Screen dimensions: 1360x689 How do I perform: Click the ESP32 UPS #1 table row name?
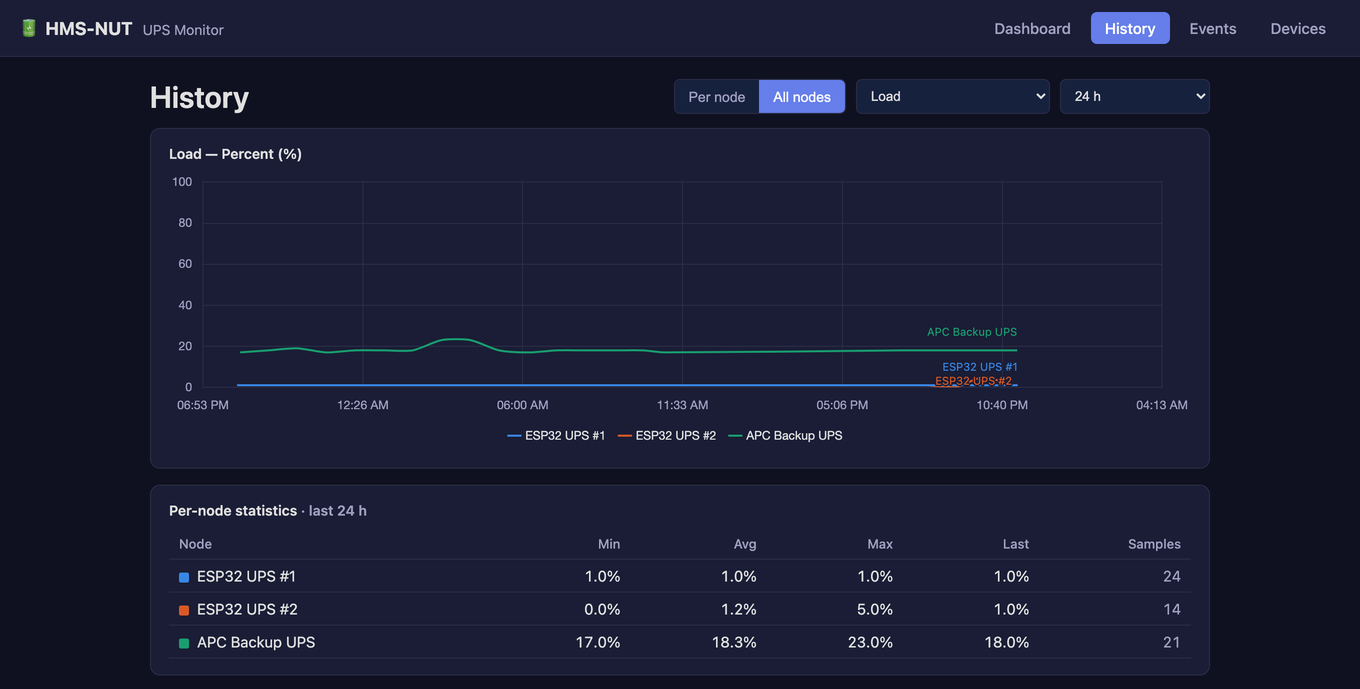tap(246, 576)
